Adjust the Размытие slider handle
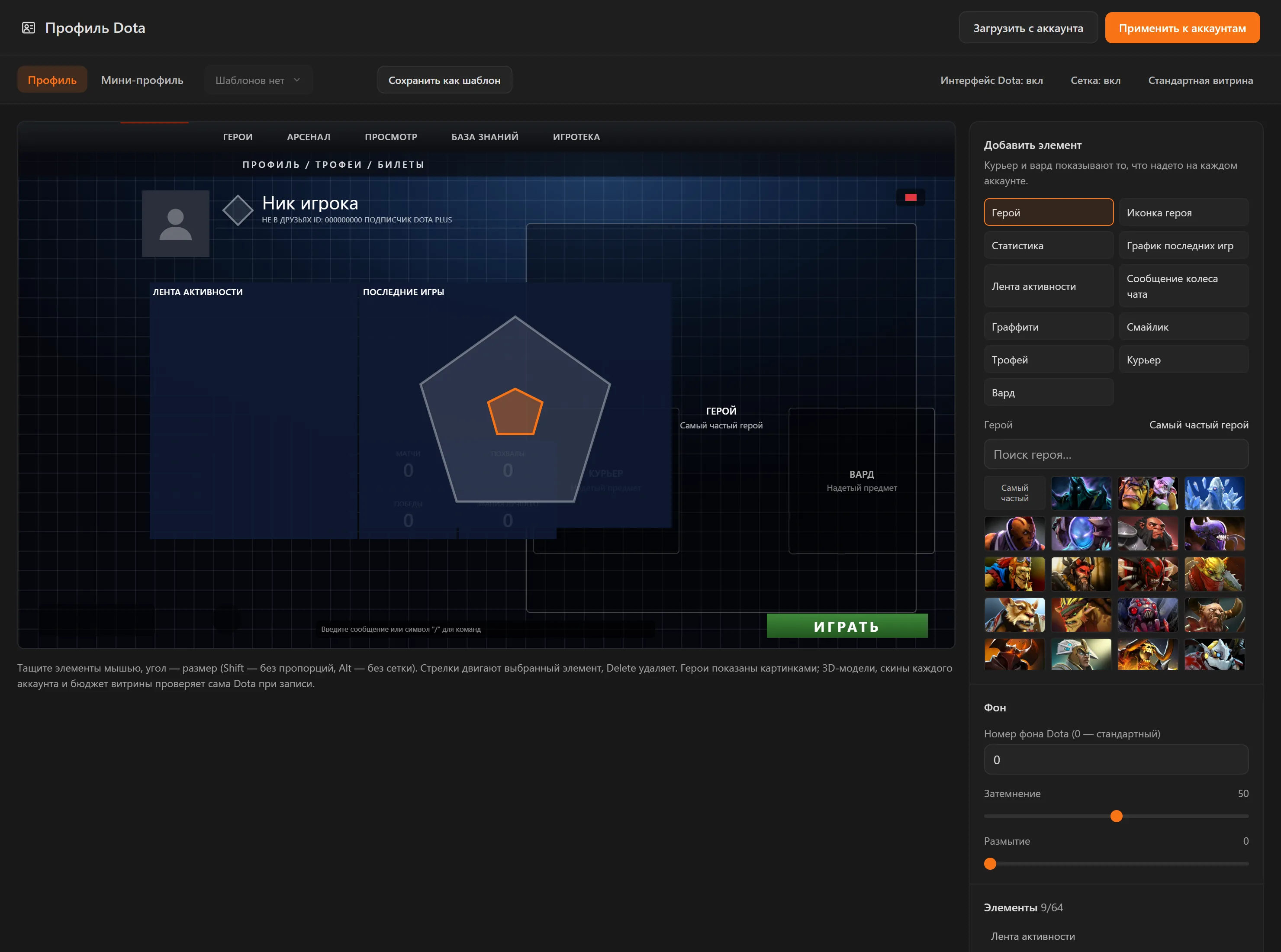 (990, 863)
